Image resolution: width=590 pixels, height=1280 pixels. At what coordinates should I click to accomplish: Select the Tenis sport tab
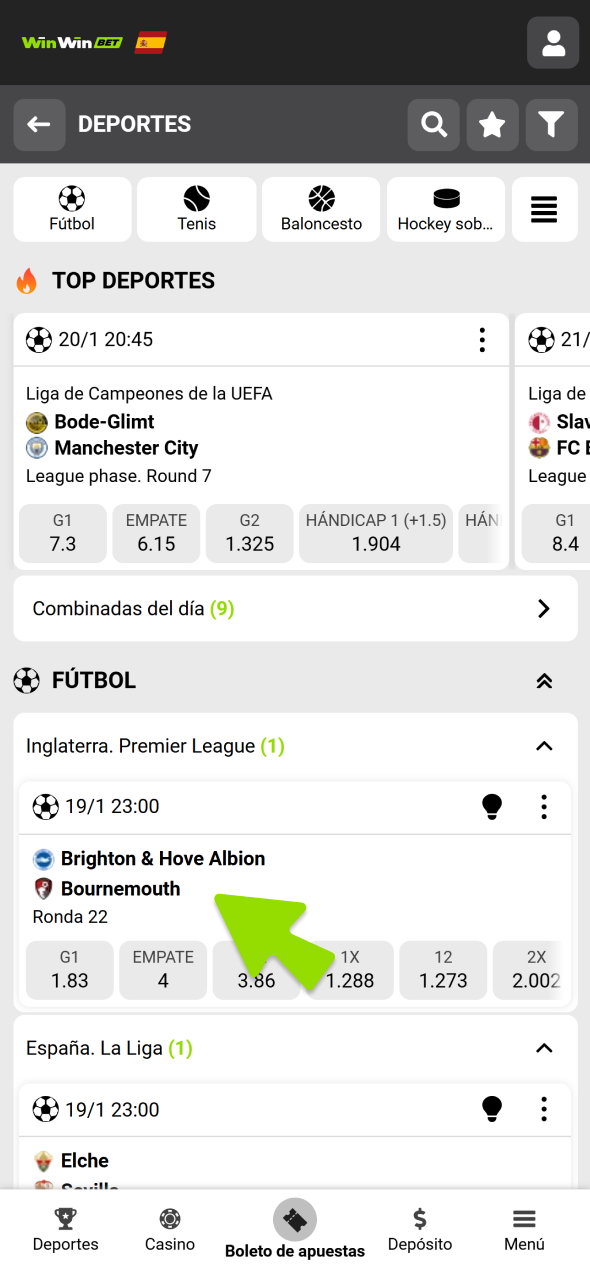[196, 209]
